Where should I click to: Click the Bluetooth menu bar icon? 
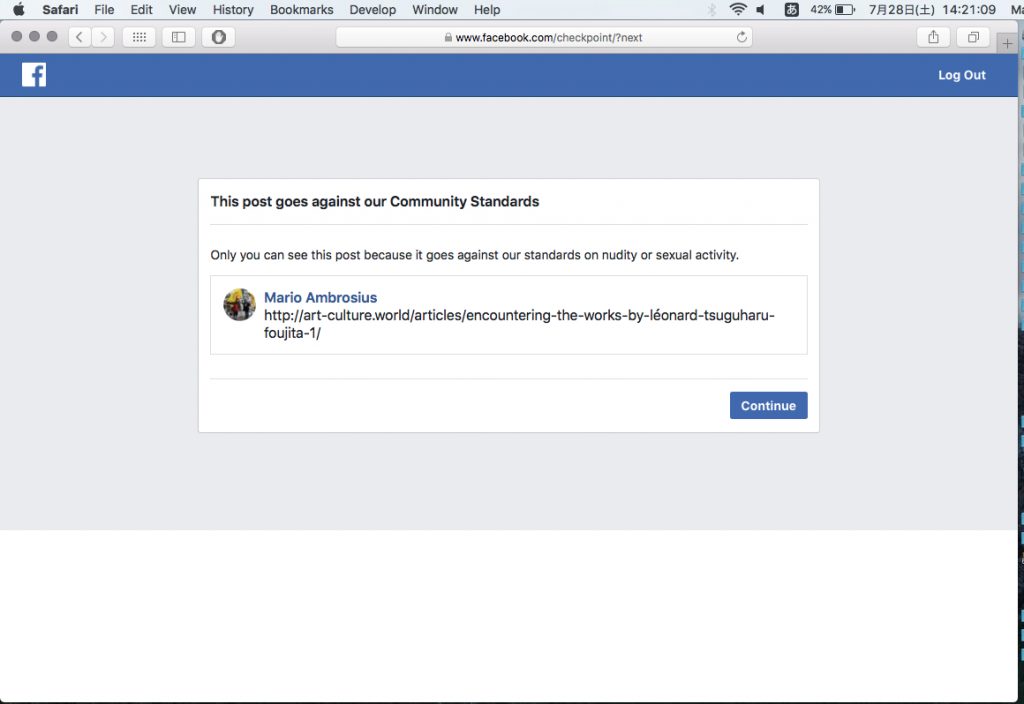click(712, 9)
